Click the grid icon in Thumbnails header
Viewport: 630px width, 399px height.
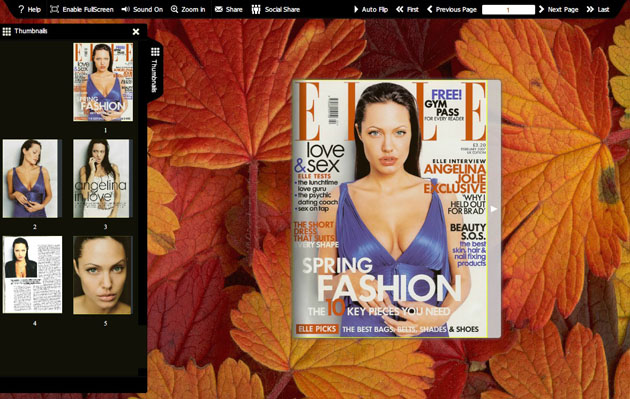[6, 31]
